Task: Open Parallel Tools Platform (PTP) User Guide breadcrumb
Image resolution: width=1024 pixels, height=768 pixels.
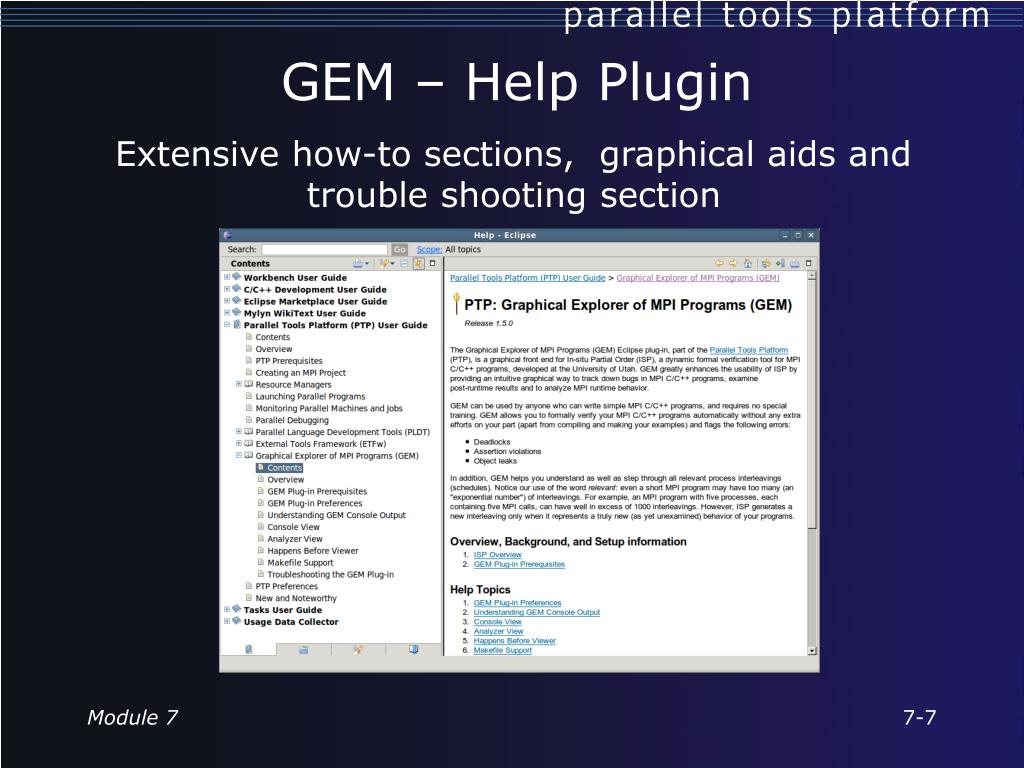Action: click(x=528, y=278)
